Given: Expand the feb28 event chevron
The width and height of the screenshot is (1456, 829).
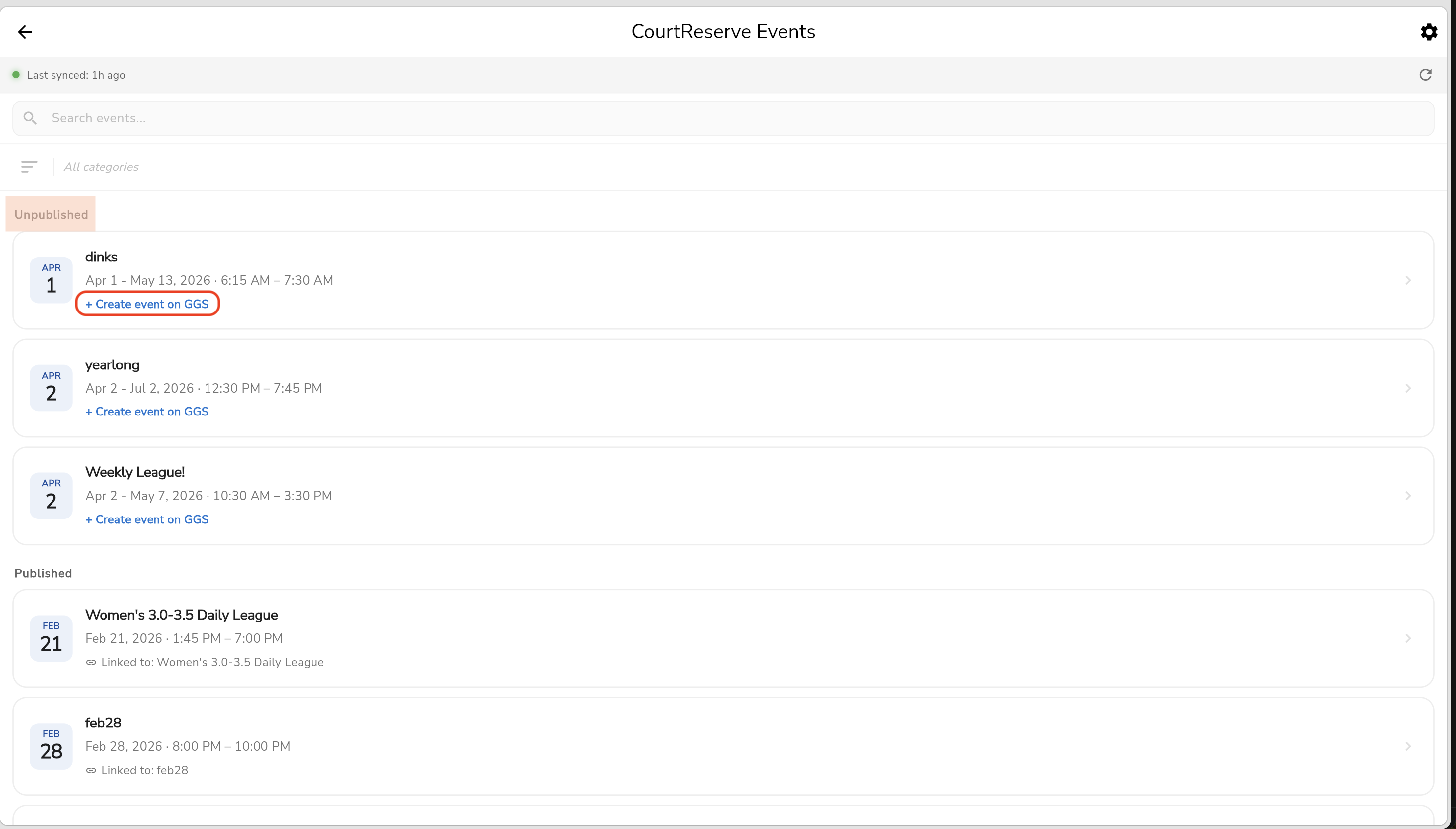Looking at the screenshot, I should (x=1408, y=746).
